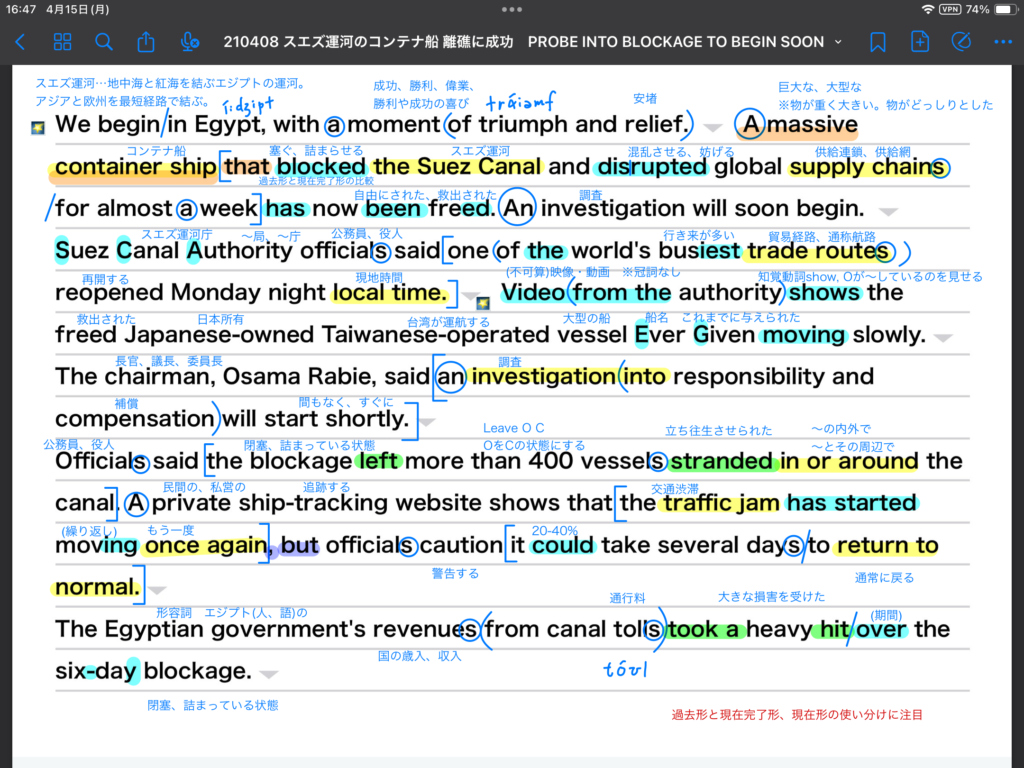Tap the annotation "供給連鎖、供給網"
This screenshot has height=768, width=1024.
tap(863, 152)
